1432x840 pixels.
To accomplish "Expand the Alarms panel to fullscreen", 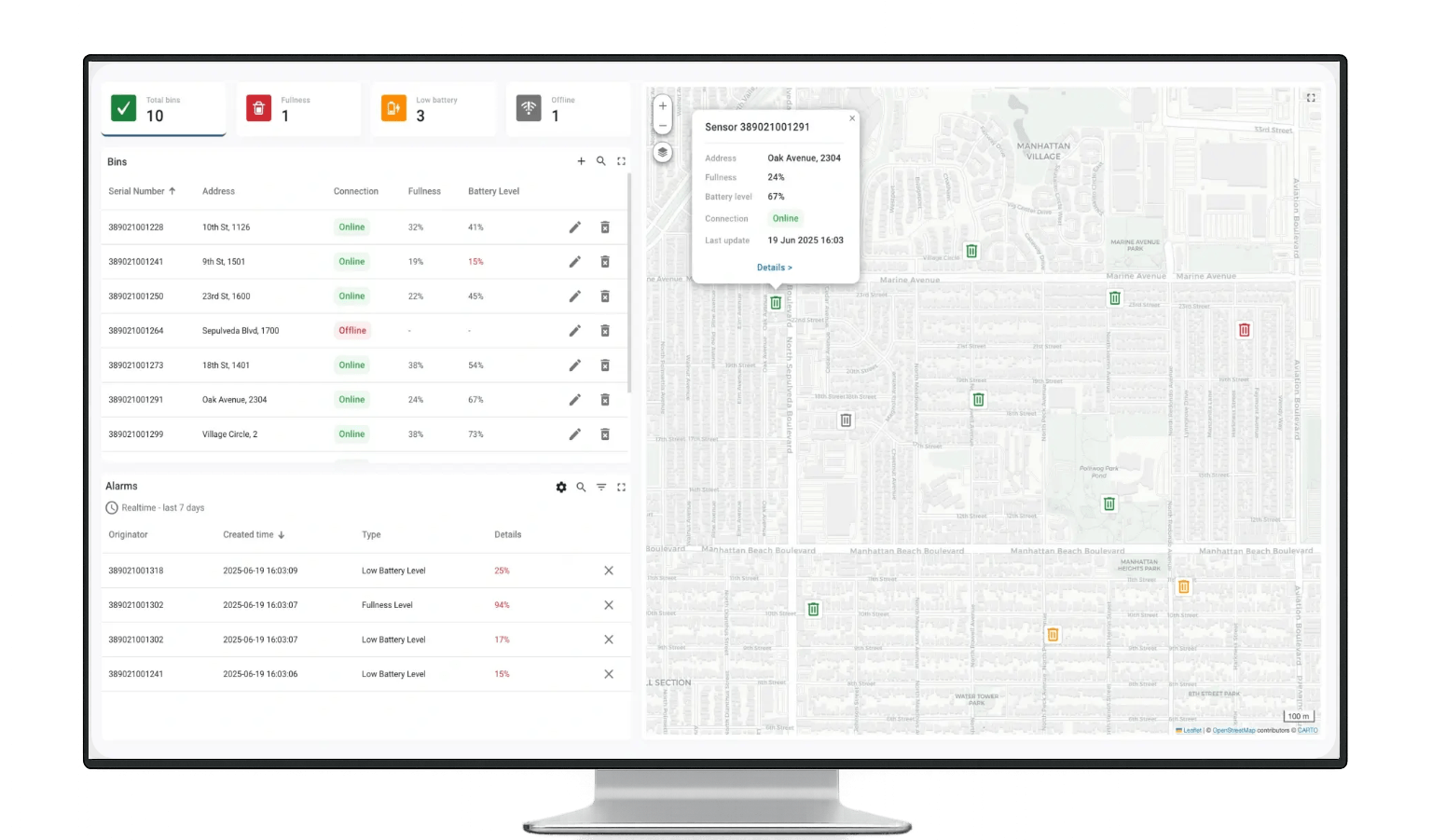I will coord(622,487).
